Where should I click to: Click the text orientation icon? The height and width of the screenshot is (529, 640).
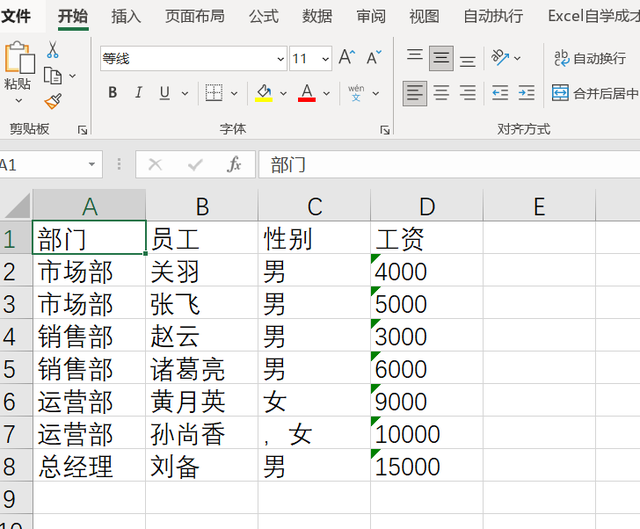[500, 58]
